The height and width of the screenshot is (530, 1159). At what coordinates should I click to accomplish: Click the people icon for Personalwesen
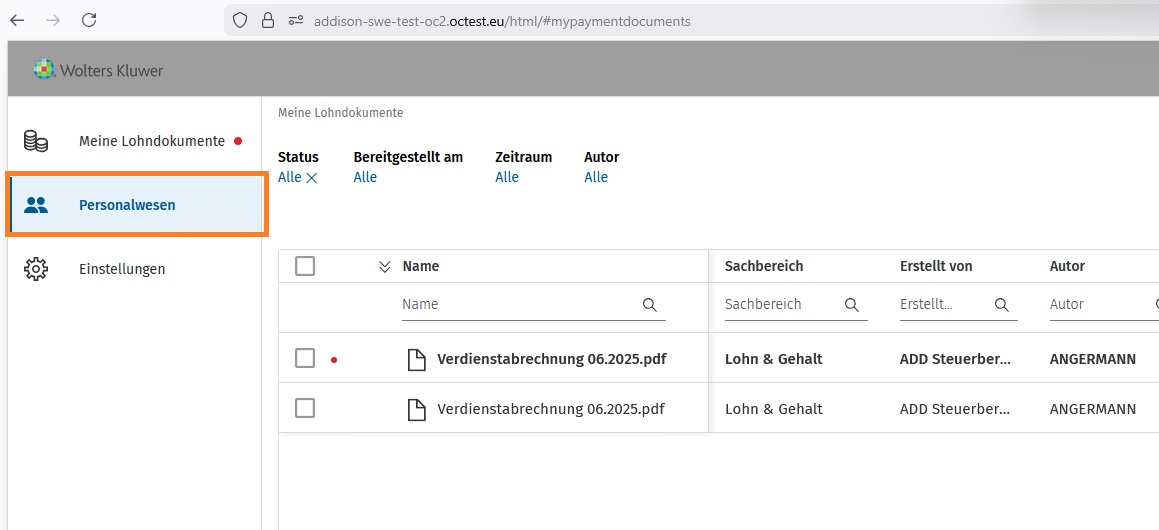pos(35,205)
